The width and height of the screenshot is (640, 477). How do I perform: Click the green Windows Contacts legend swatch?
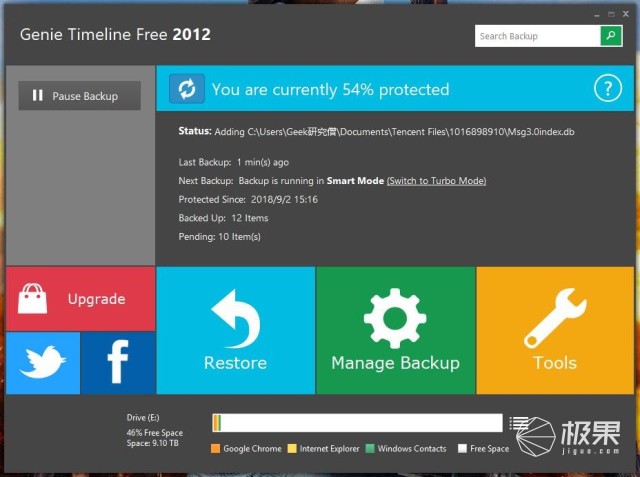coord(370,448)
